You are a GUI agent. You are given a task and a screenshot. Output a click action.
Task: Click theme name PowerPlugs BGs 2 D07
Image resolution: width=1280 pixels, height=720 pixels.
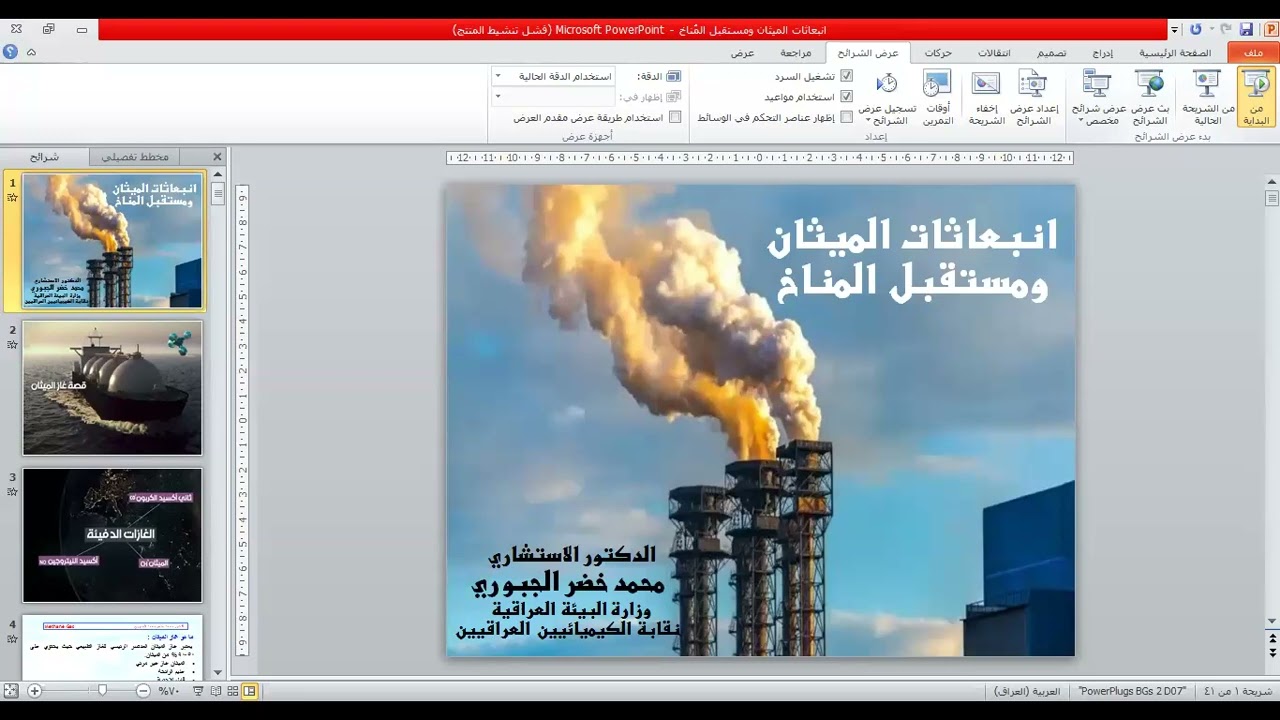(1133, 691)
